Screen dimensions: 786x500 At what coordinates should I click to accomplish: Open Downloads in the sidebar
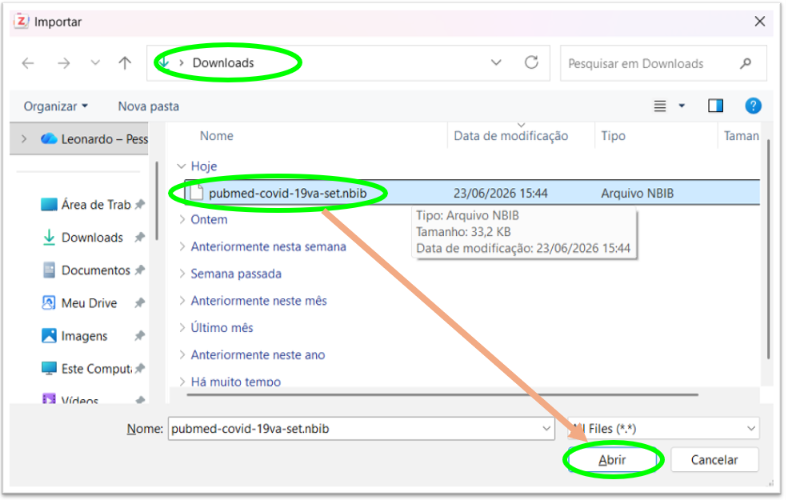pos(92,237)
